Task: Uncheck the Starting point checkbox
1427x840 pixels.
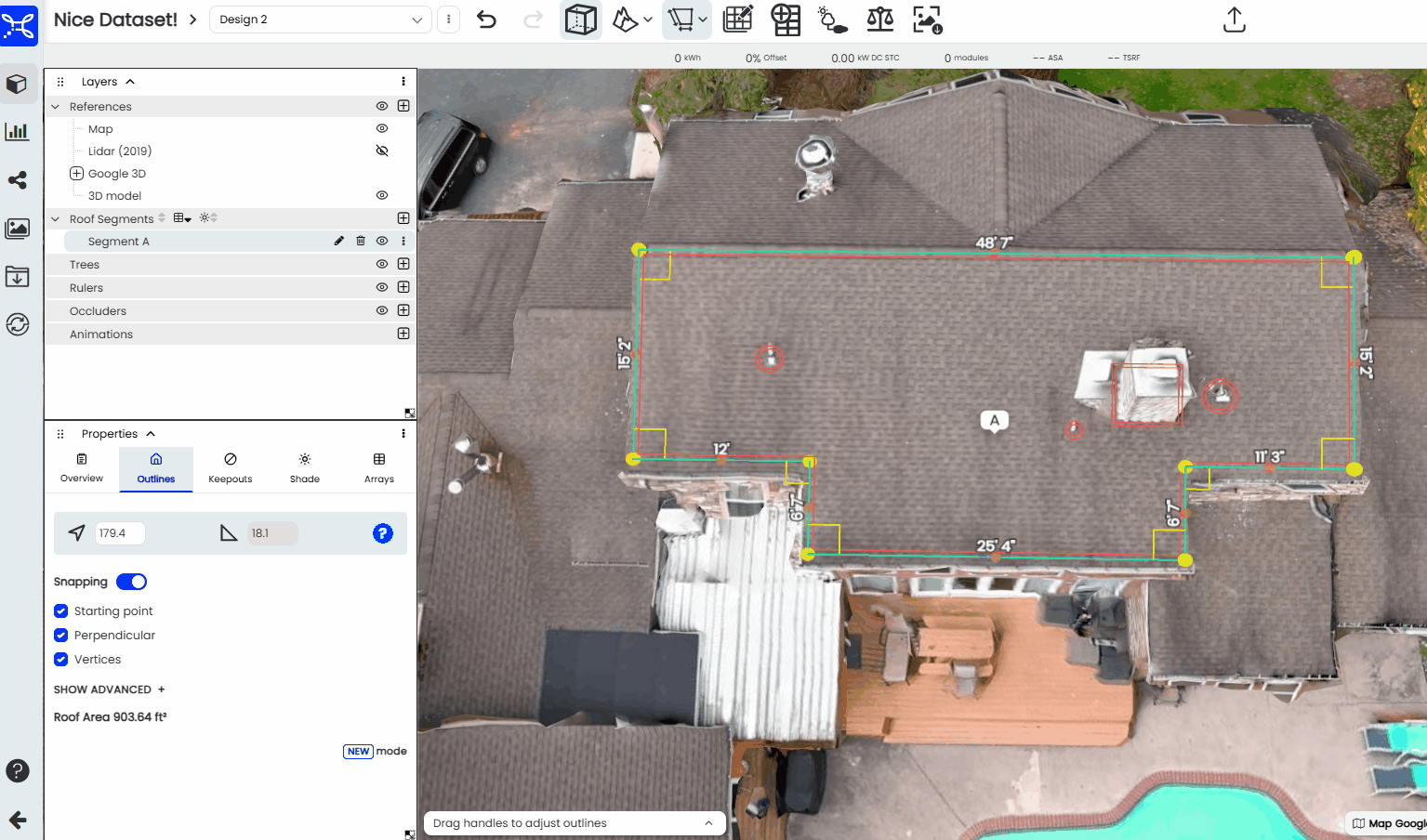Action: pos(61,611)
